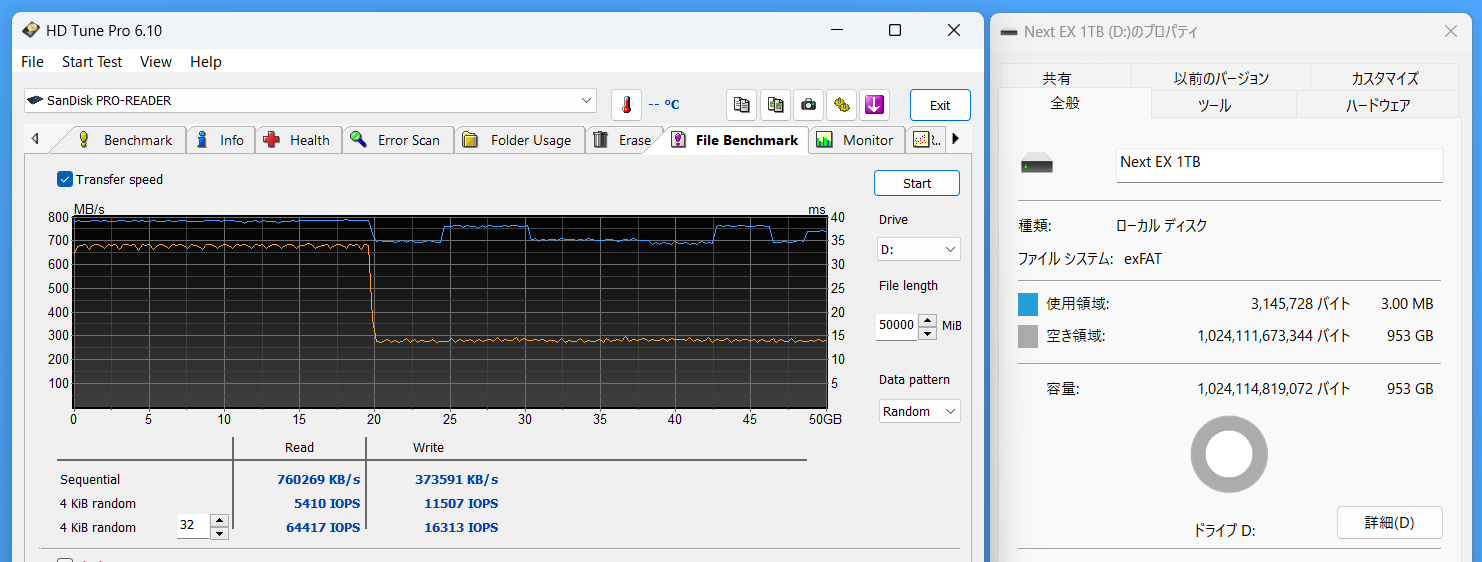Viewport: 1482px width, 562px height.
Task: Click the purple down-arrow minimize-to-tray icon
Action: [874, 105]
